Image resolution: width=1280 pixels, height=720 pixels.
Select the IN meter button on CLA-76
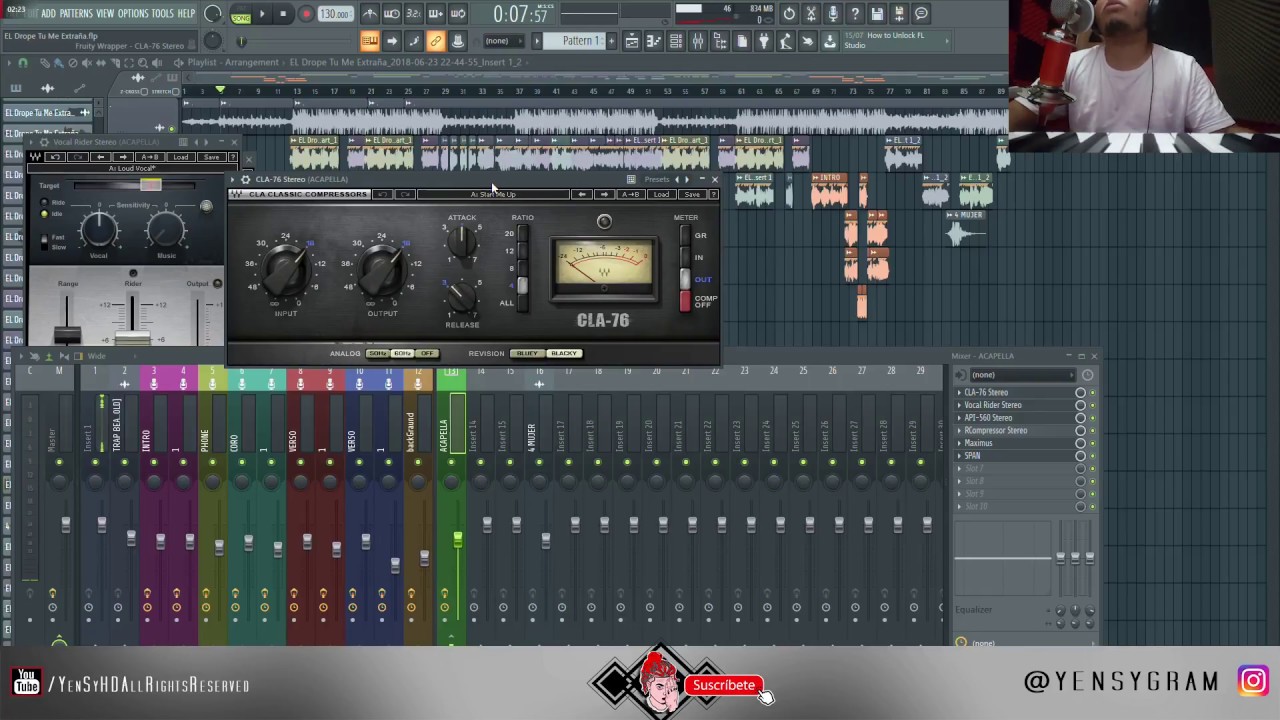(x=685, y=258)
